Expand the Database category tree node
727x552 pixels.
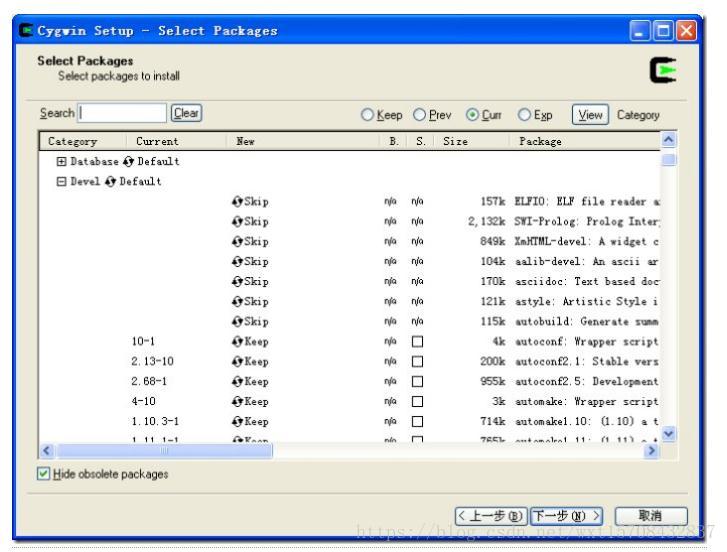point(61,161)
